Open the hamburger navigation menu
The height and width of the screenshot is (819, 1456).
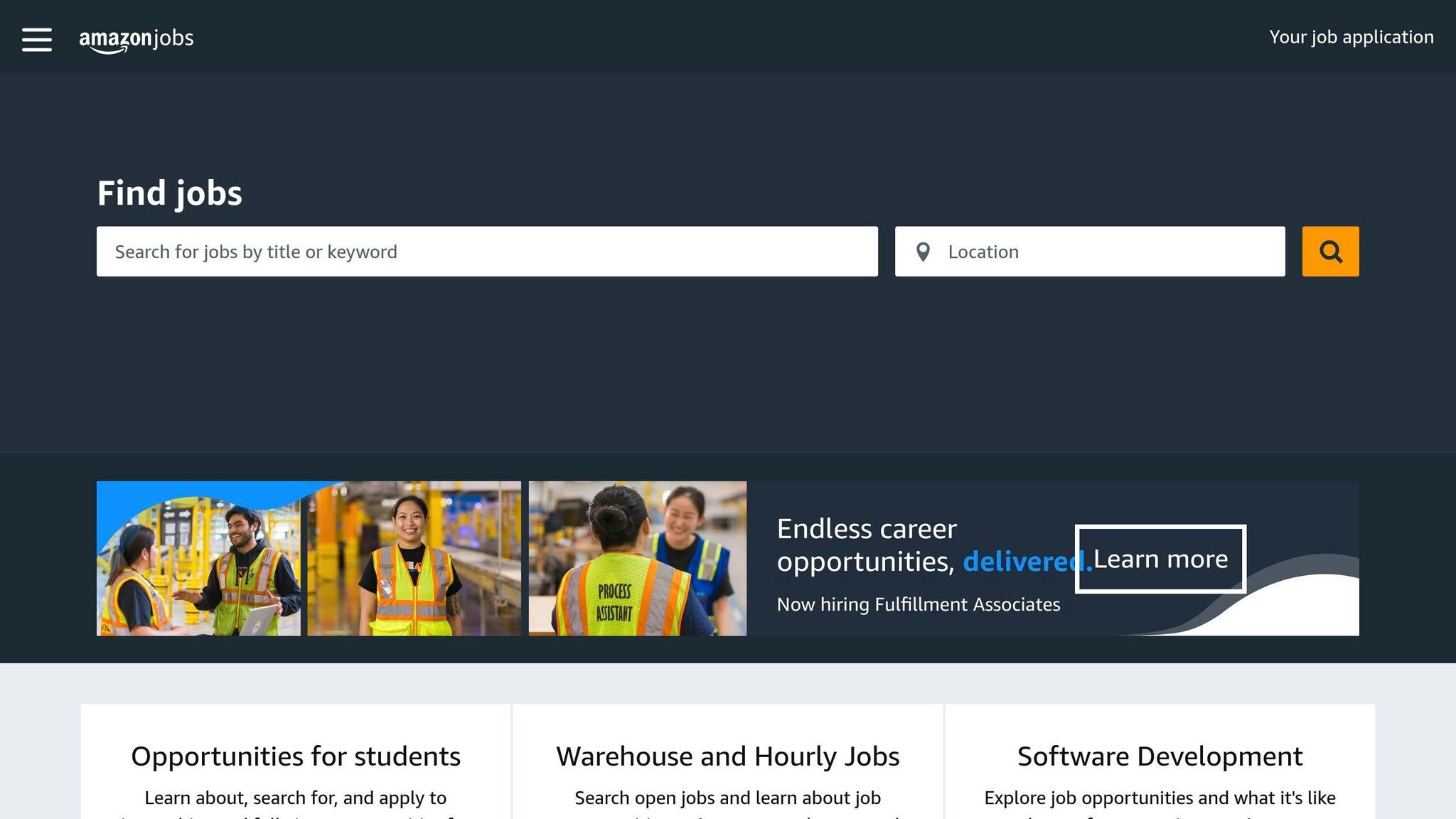pos(37,39)
